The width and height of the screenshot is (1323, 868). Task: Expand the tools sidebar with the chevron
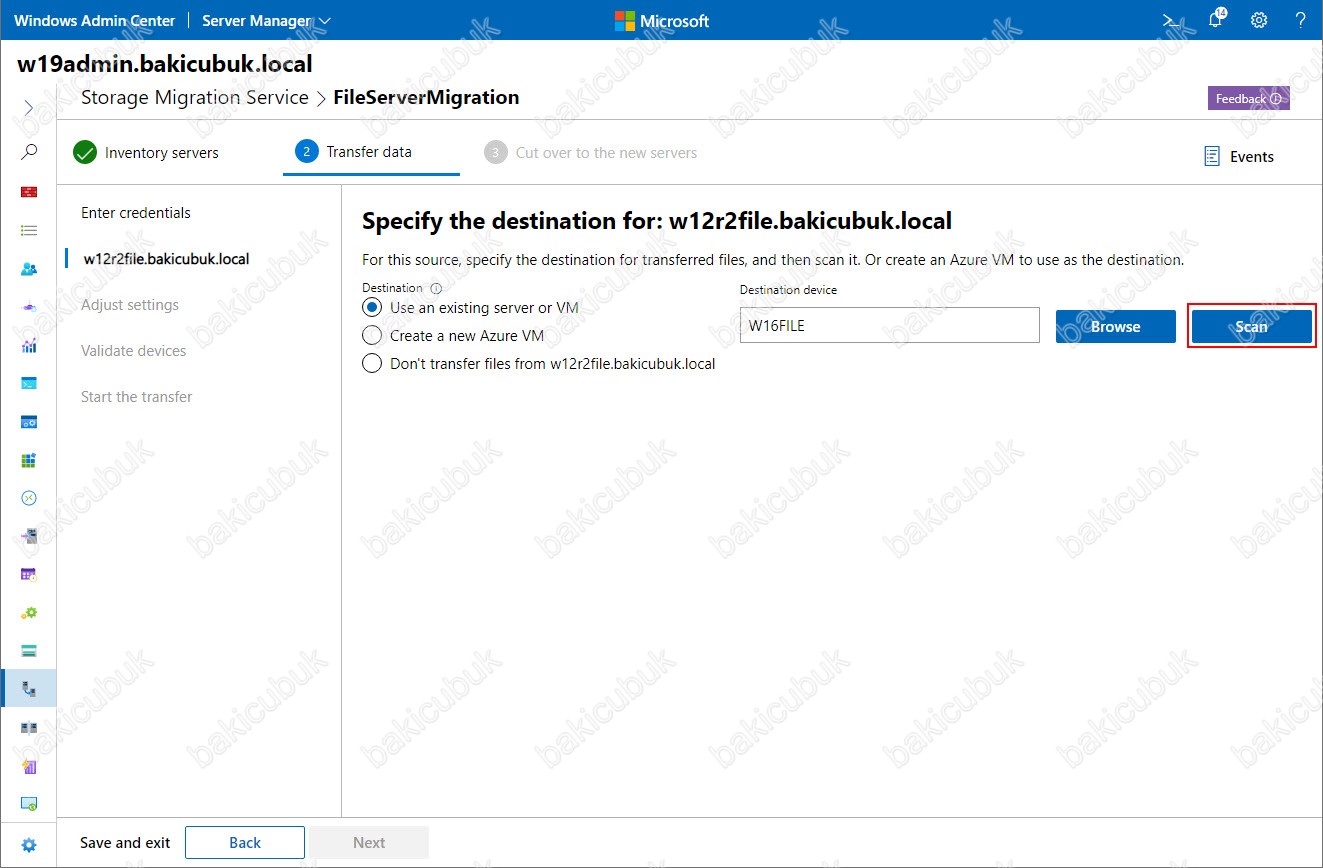tap(29, 108)
